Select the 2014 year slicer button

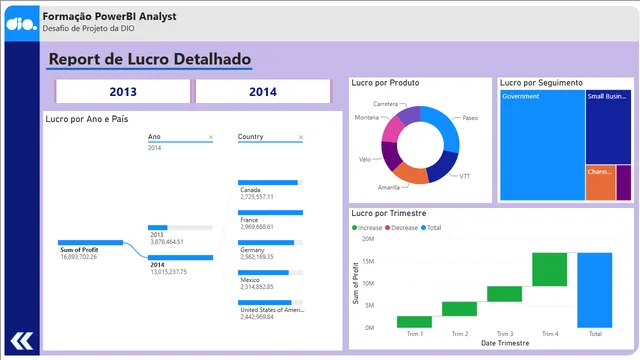click(263, 91)
